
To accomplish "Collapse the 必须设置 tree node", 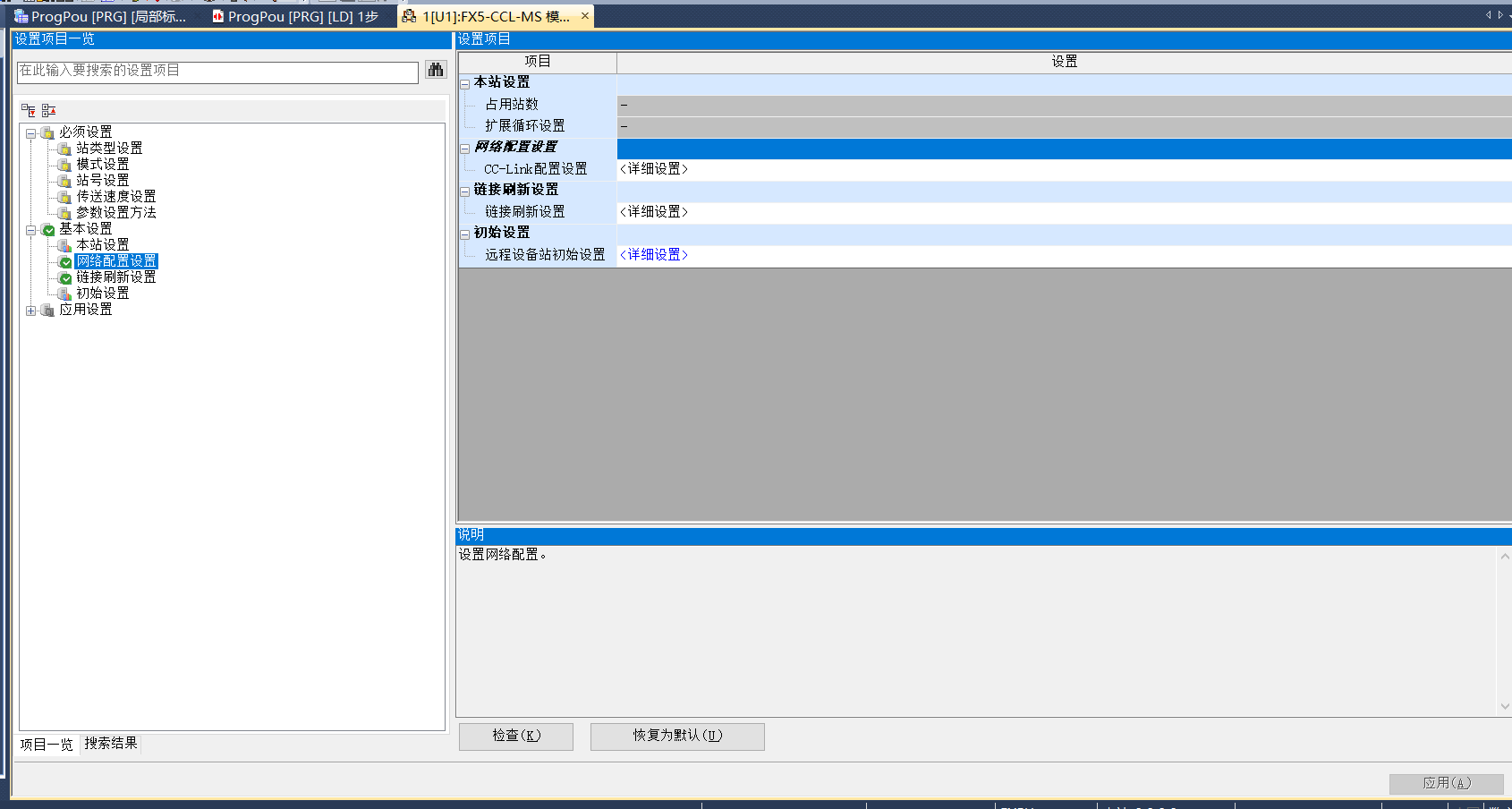I will [x=31, y=133].
